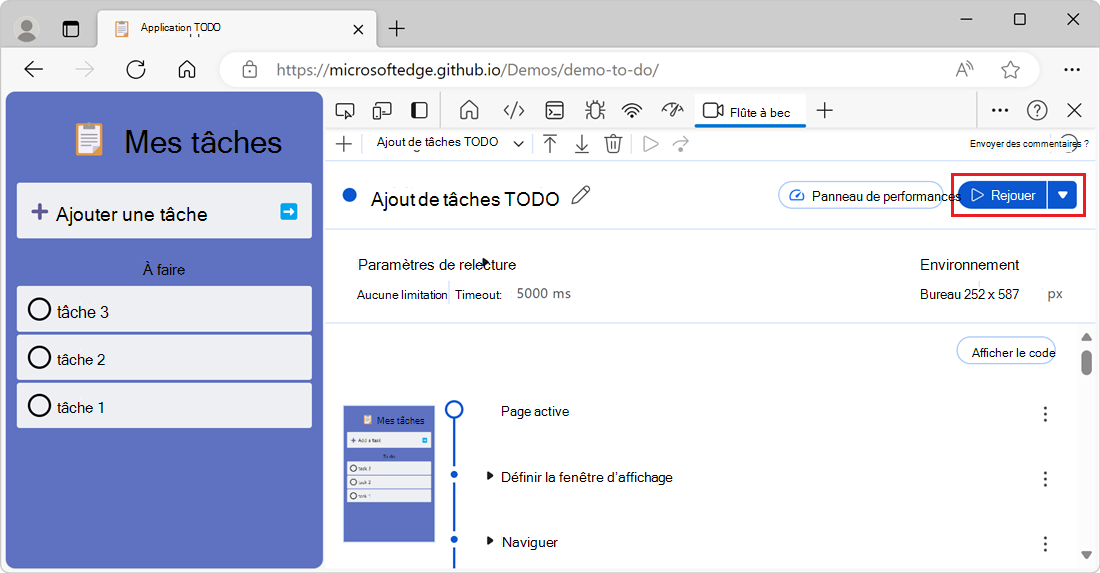This screenshot has height=573, width=1100.
Task: Click the import recording down-arrow icon
Action: (x=582, y=144)
